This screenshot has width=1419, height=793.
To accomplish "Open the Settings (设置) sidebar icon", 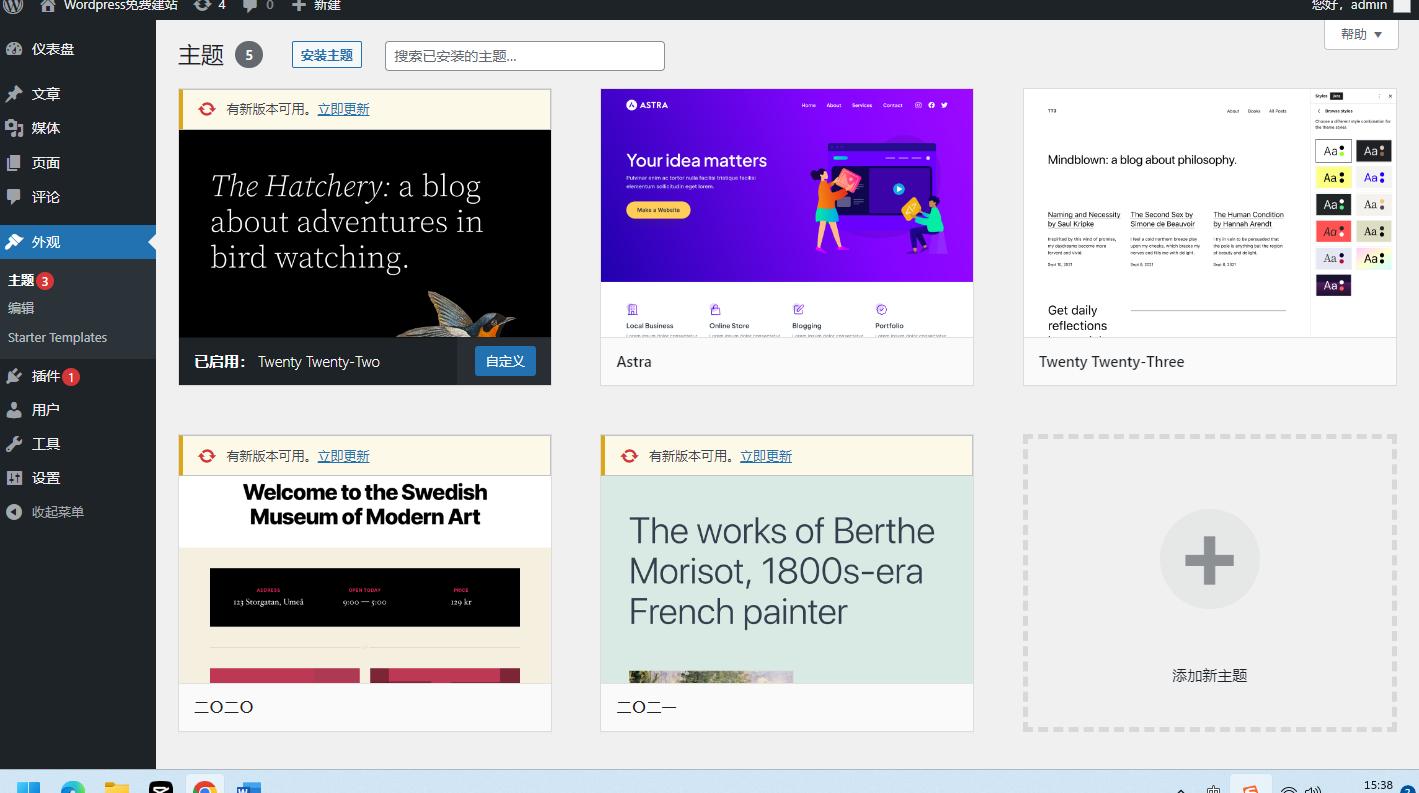I will pos(14,478).
